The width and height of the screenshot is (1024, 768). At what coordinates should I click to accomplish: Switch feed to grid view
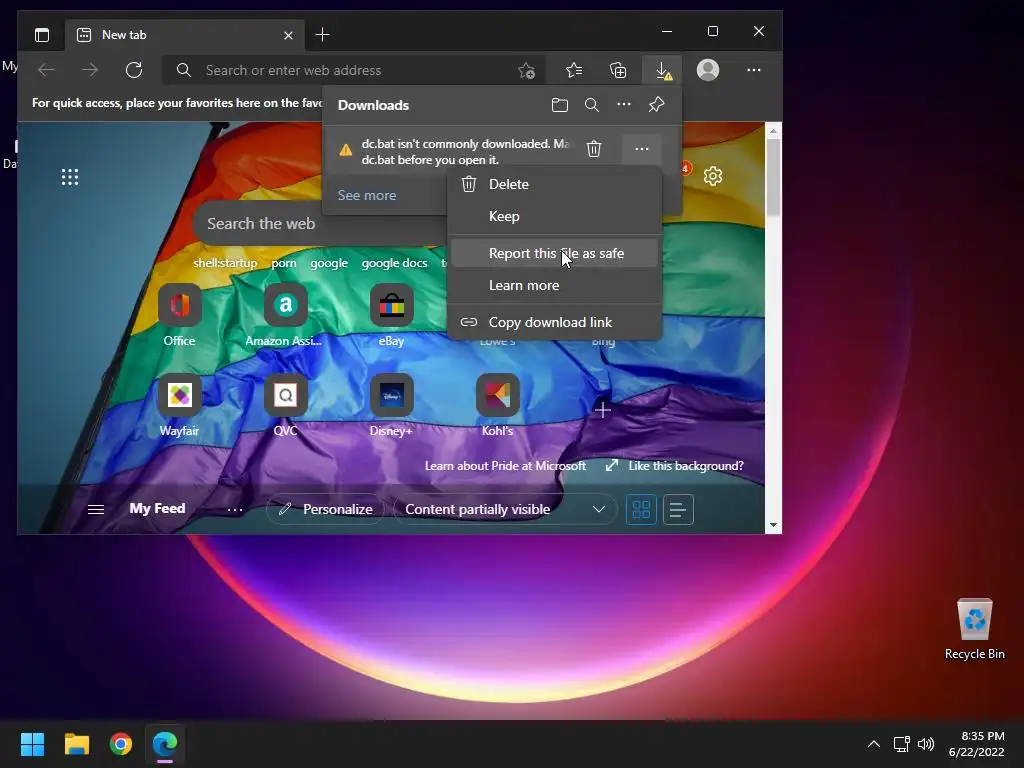pyautogui.click(x=641, y=509)
